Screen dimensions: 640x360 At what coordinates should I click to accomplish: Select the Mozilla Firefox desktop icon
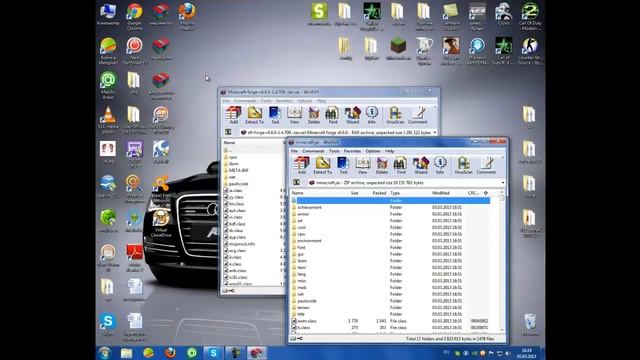187,17
